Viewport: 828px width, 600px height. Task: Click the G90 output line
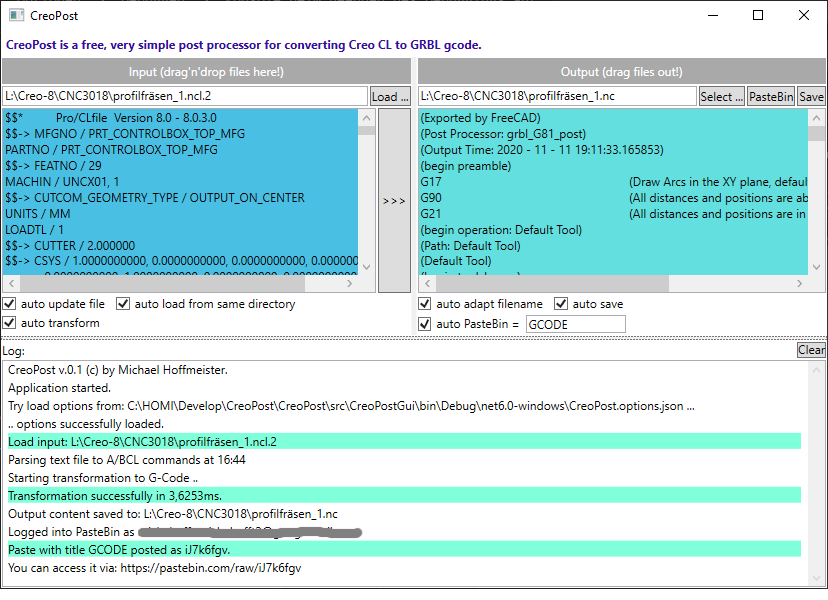(431, 198)
